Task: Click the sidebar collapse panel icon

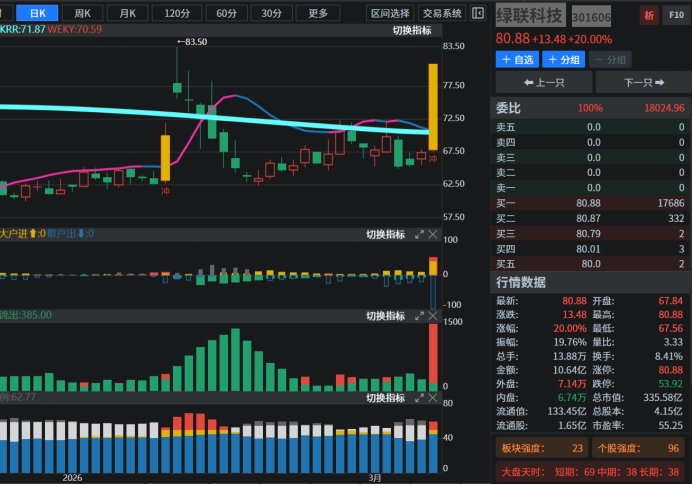Action: pos(479,13)
